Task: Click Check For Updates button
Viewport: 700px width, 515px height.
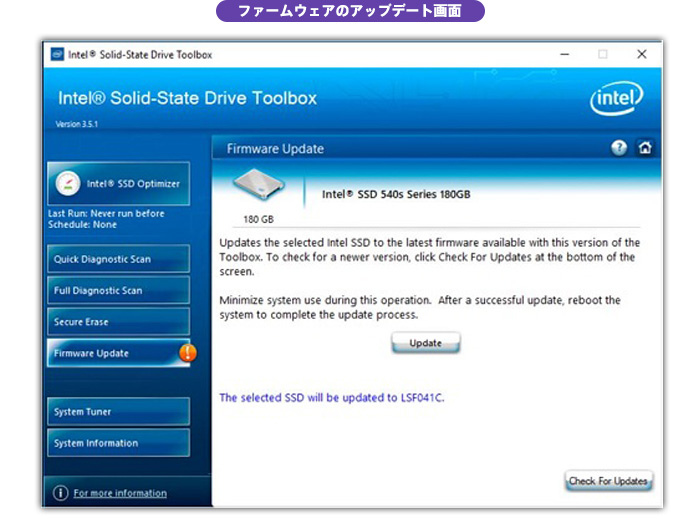Action: click(609, 481)
